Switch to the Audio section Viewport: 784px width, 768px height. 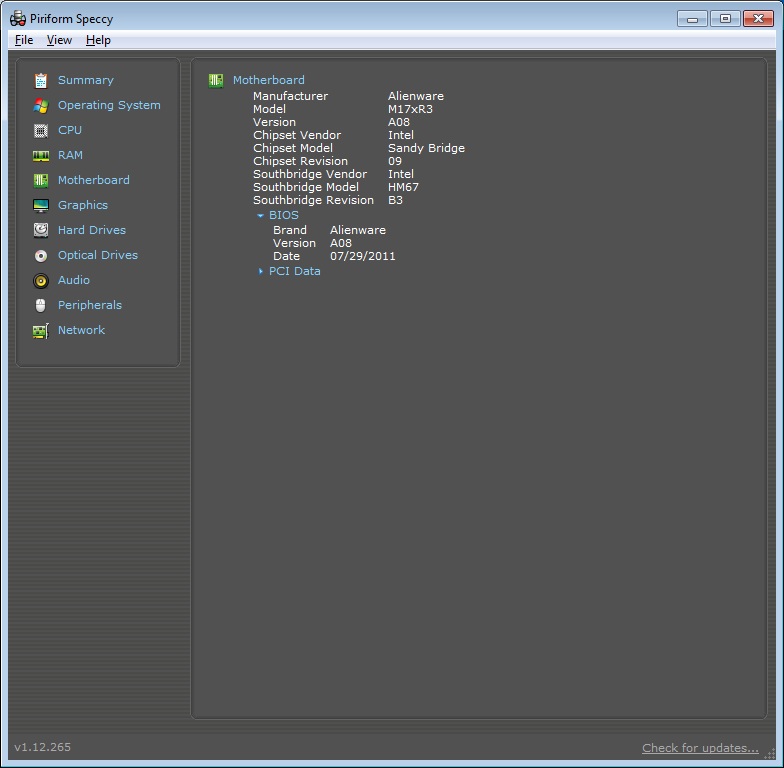coord(74,280)
